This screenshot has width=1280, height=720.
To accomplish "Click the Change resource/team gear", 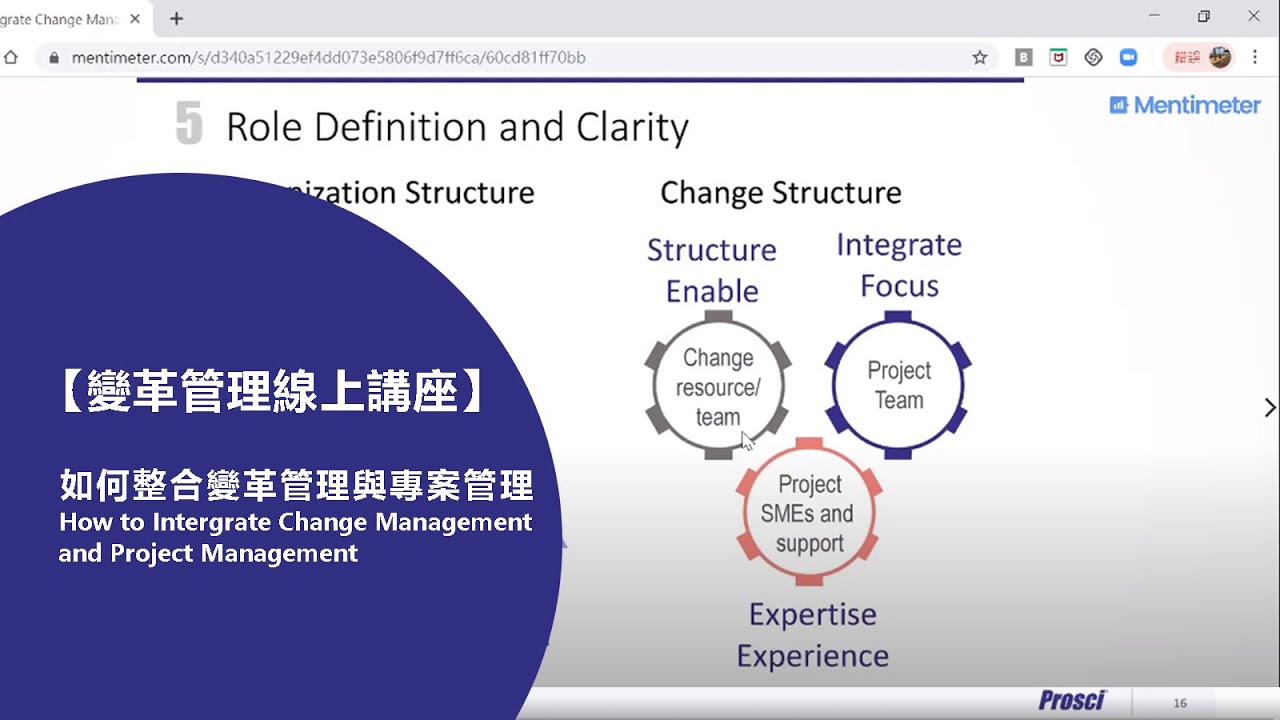I will 718,387.
